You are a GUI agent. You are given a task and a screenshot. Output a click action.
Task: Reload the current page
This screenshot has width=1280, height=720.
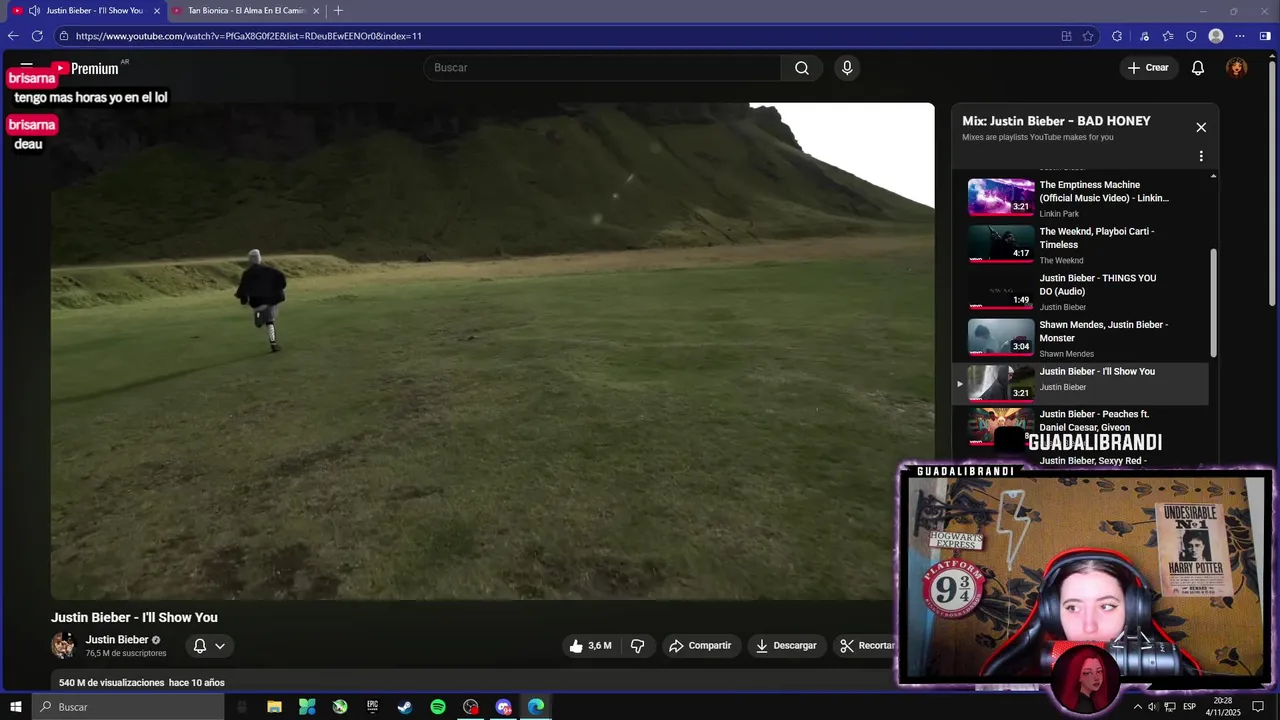(37, 36)
